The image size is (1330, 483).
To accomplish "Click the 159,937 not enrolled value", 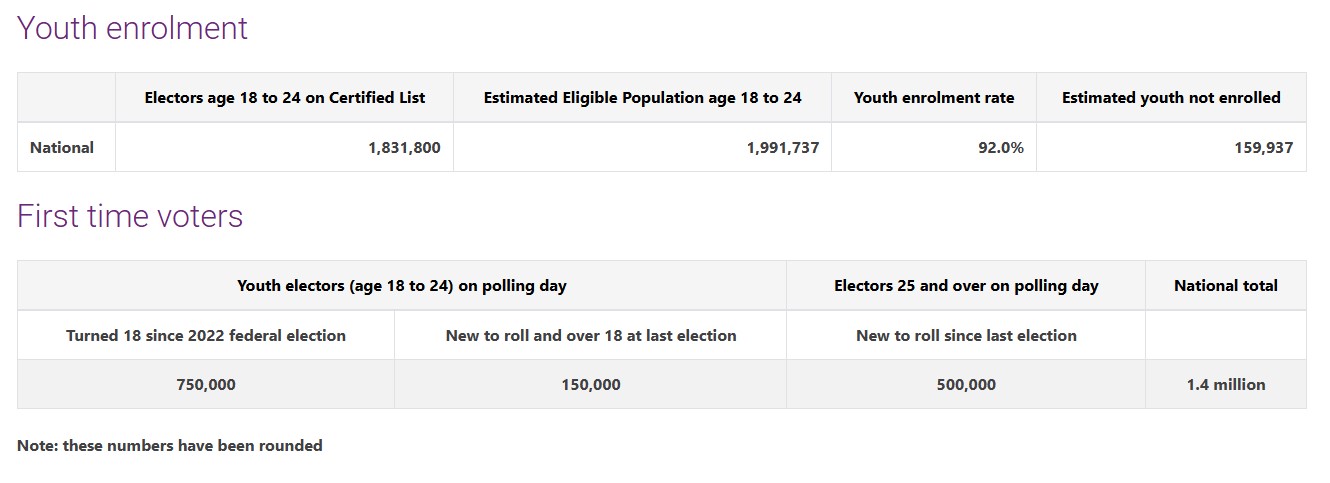I will tap(1263, 148).
